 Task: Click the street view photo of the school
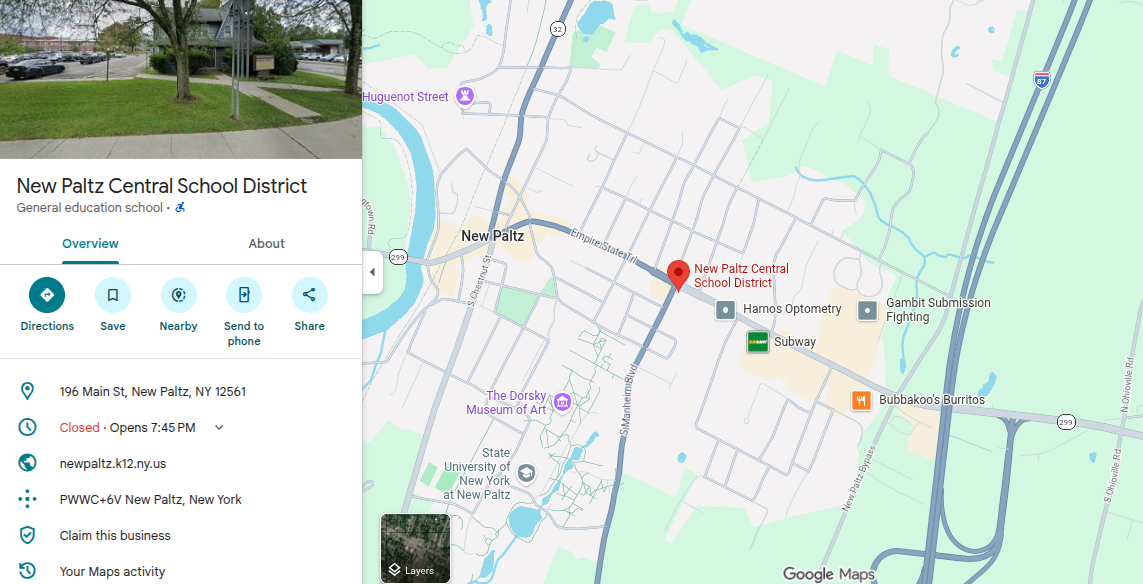pos(181,79)
